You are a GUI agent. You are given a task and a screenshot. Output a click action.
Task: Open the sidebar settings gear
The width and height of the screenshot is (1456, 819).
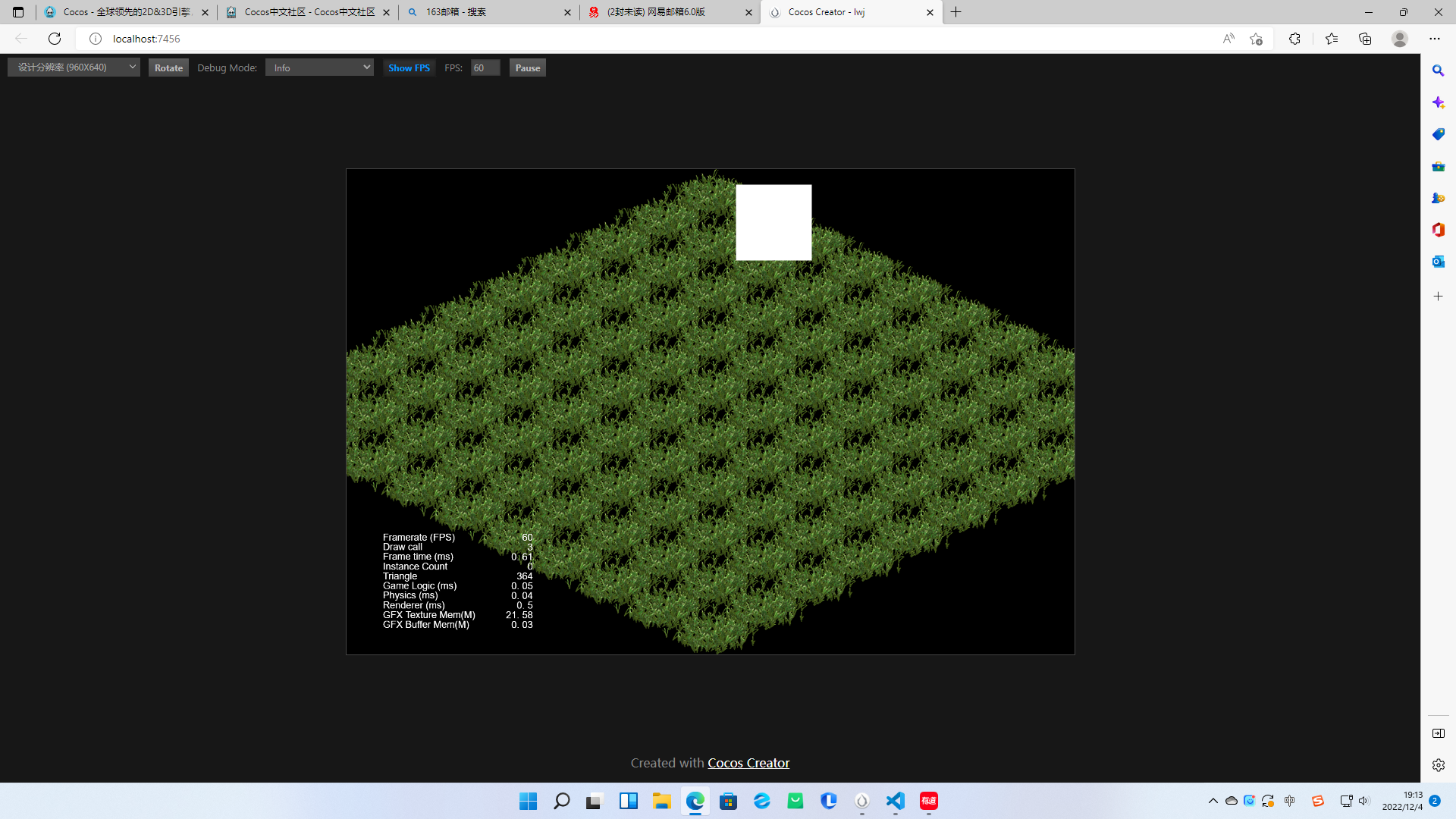(x=1438, y=765)
